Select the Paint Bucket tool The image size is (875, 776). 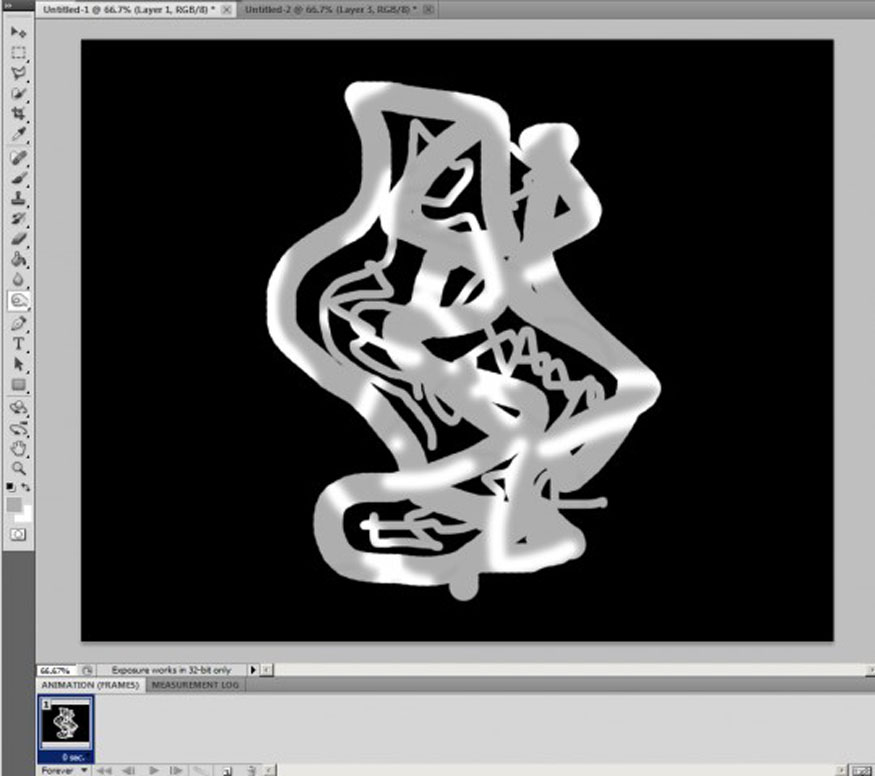coord(18,259)
